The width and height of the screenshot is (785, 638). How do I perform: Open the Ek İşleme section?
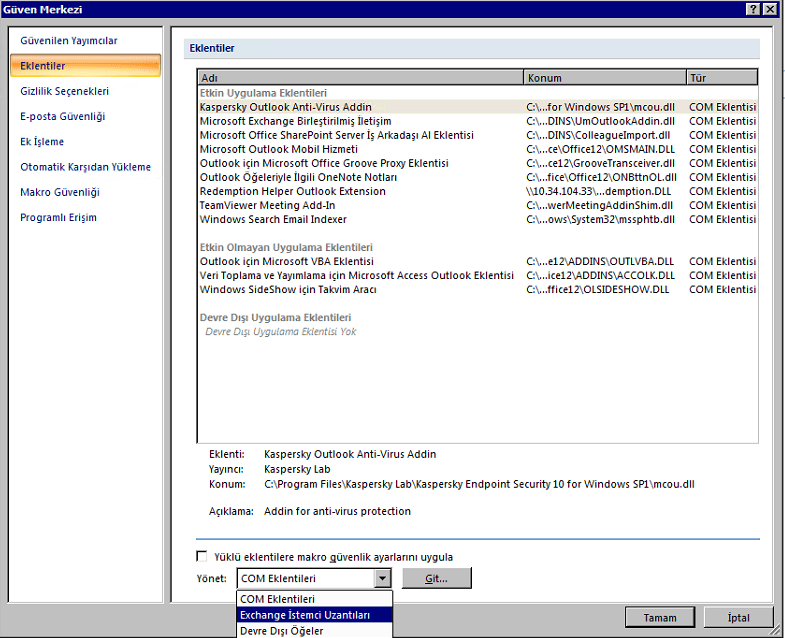click(42, 142)
